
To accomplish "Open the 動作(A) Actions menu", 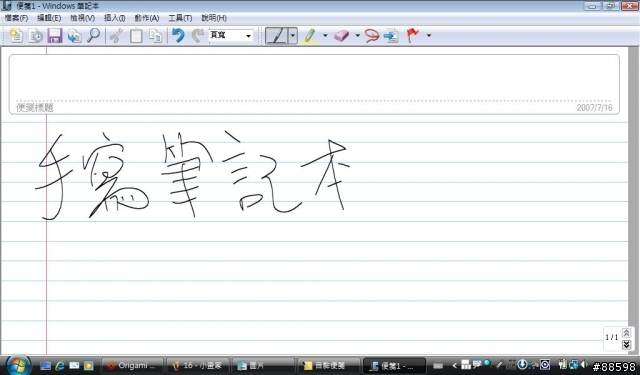I will pyautogui.click(x=147, y=18).
